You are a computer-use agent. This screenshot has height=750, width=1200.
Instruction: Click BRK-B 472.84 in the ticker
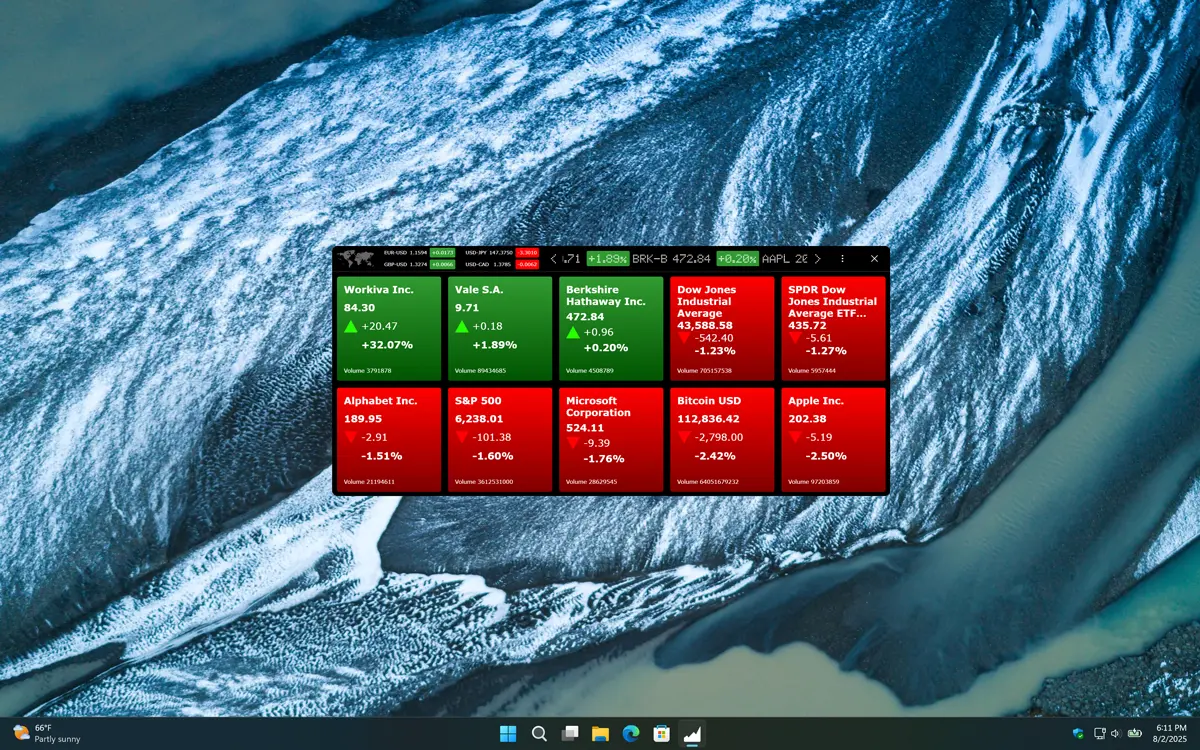[x=672, y=258]
